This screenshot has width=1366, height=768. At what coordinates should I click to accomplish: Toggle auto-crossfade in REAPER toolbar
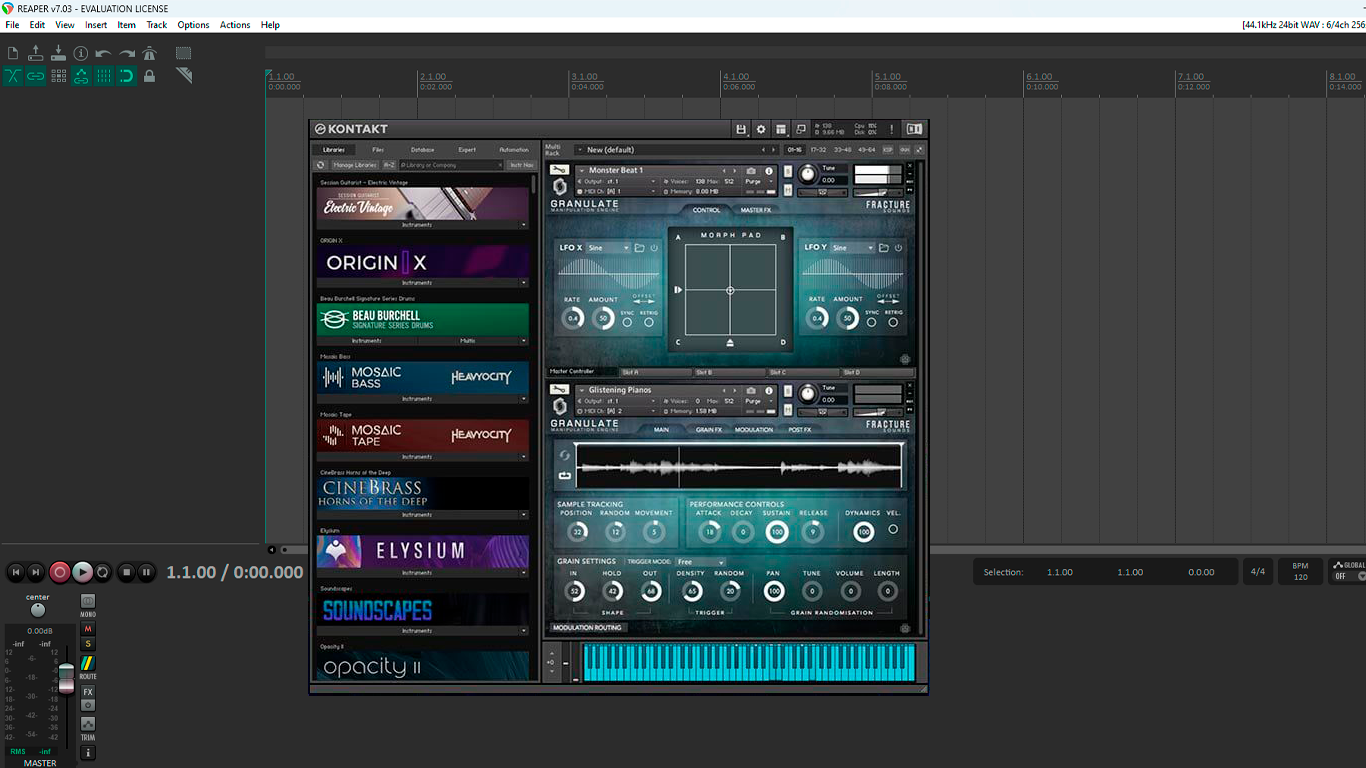pos(13,76)
